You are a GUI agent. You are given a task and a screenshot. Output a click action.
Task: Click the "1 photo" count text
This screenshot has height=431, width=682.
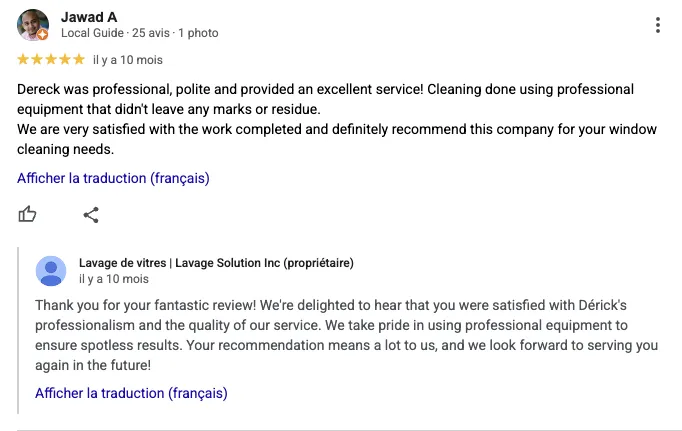coord(198,33)
